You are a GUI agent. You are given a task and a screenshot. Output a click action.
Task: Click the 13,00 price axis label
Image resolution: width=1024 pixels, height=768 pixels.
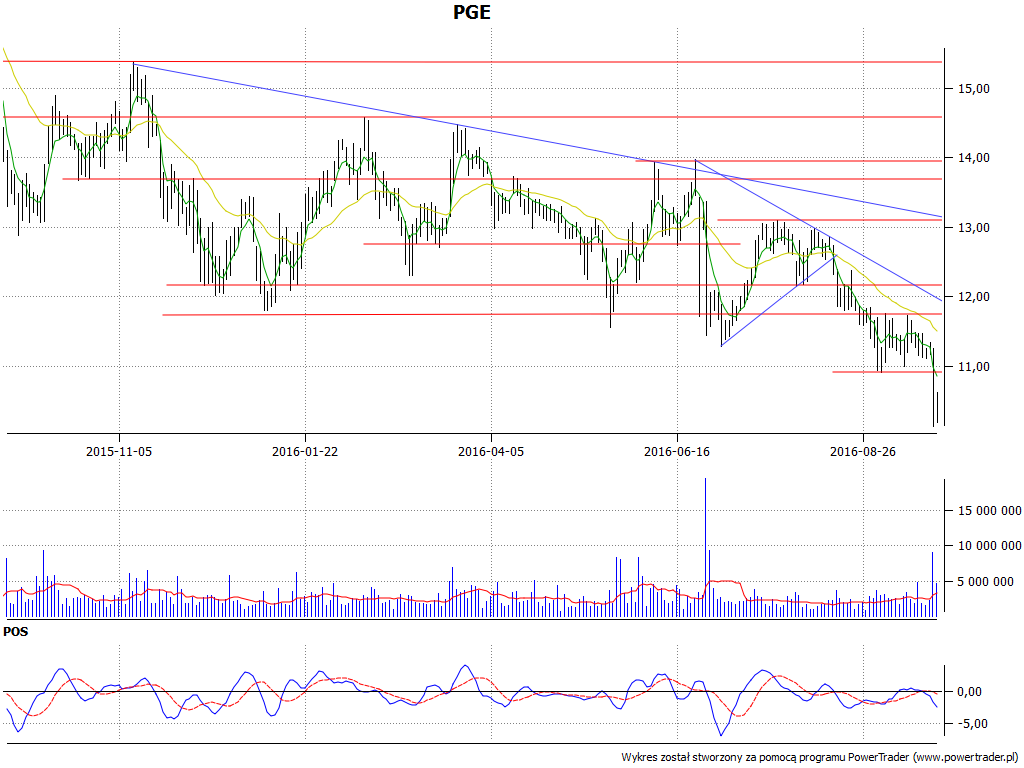974,228
